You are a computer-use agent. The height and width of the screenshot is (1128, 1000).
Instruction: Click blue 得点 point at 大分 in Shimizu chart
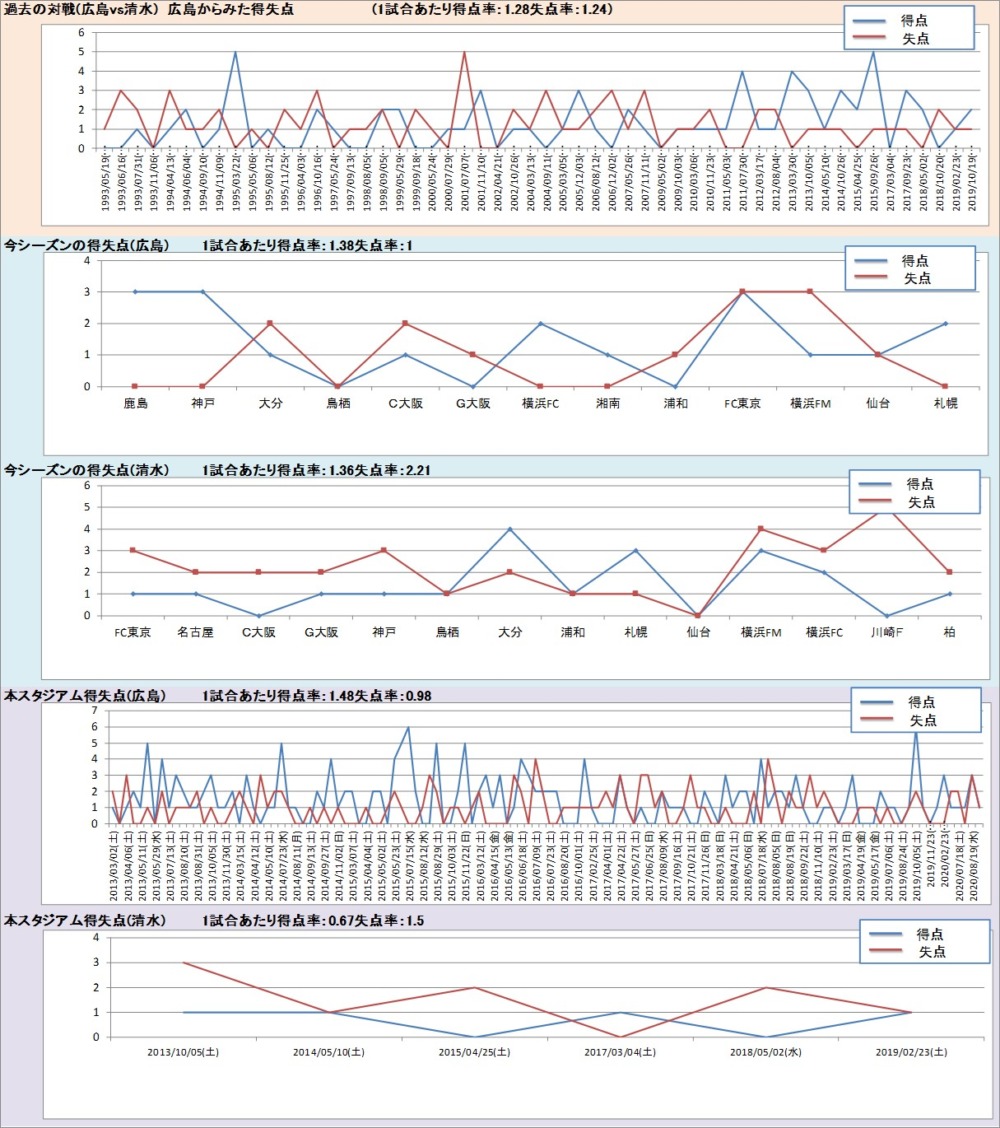point(510,528)
